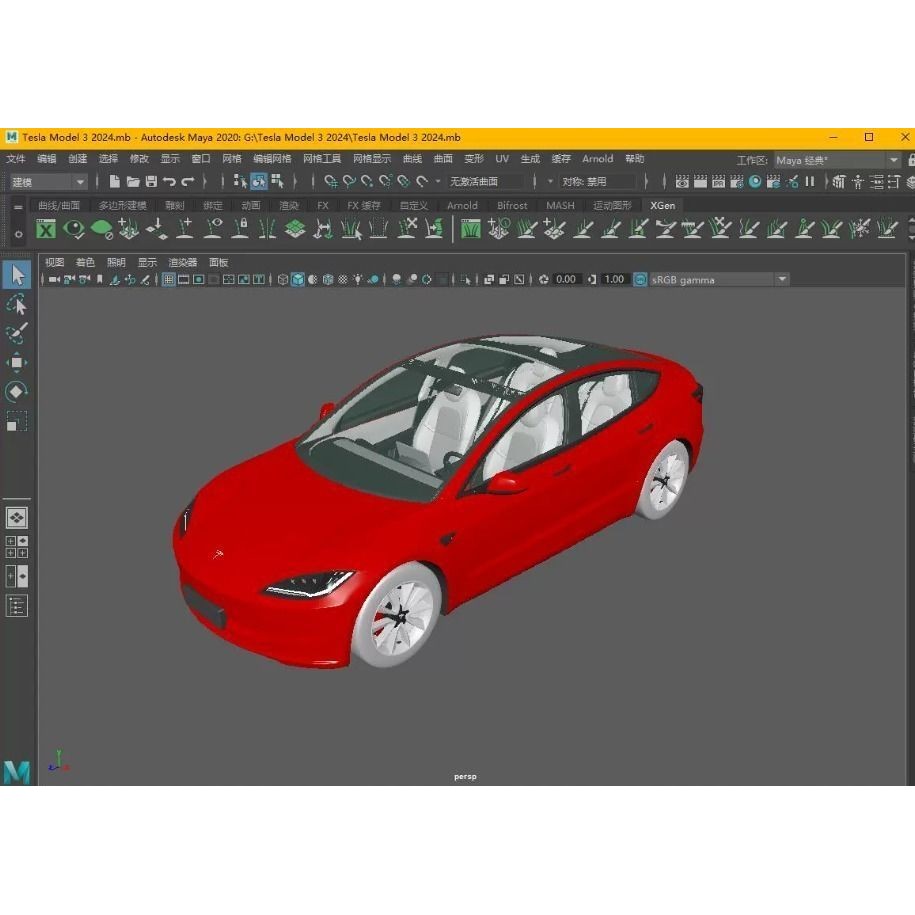The height and width of the screenshot is (915, 915).
Task: Open the Outliner from the toolbox
Action: (x=17, y=606)
